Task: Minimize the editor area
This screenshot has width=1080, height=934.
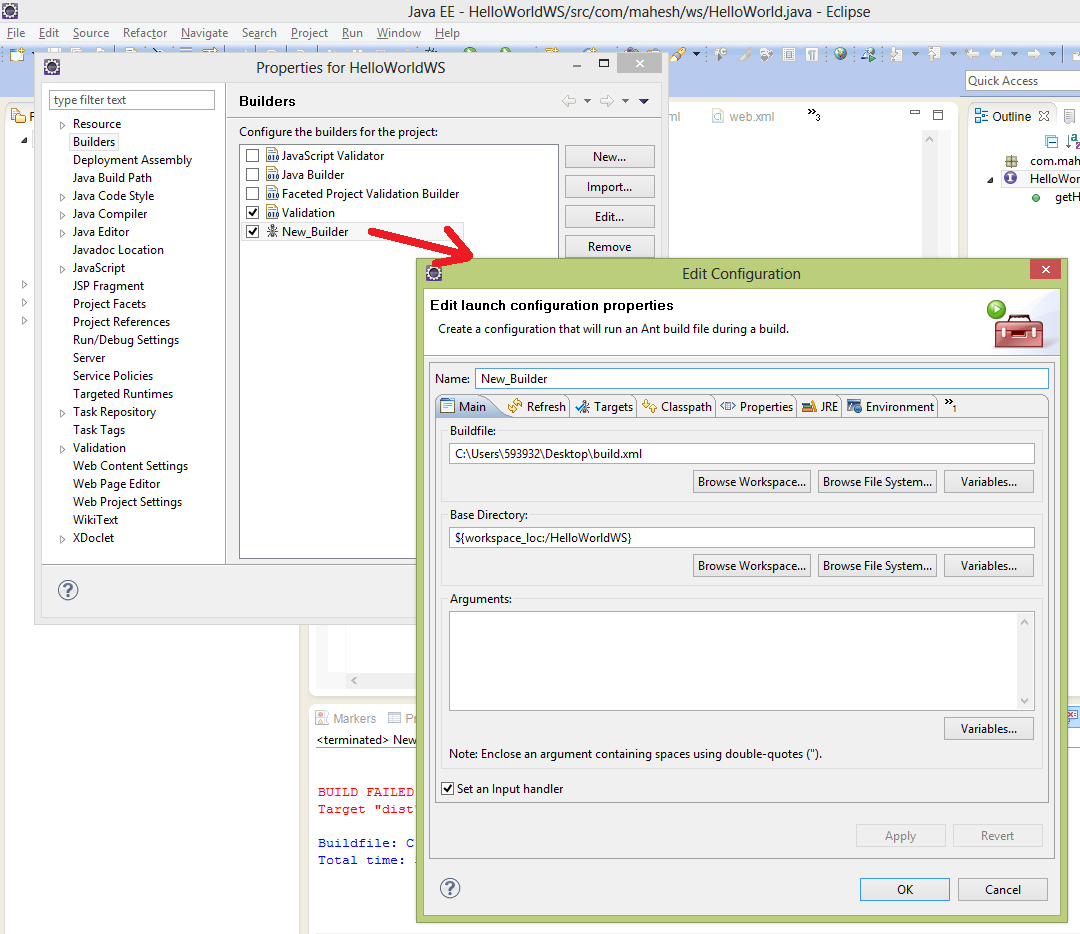Action: coord(915,112)
